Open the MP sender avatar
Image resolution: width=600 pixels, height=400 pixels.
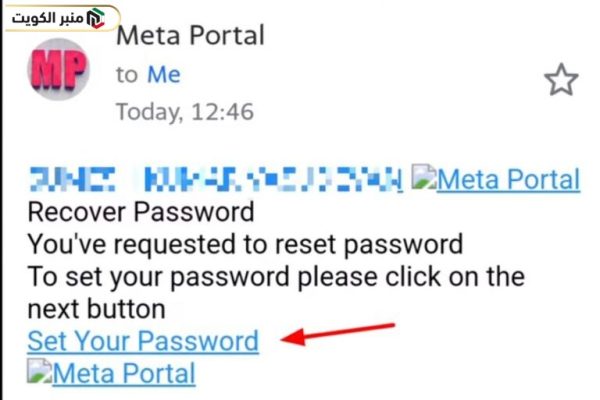[x=59, y=69]
